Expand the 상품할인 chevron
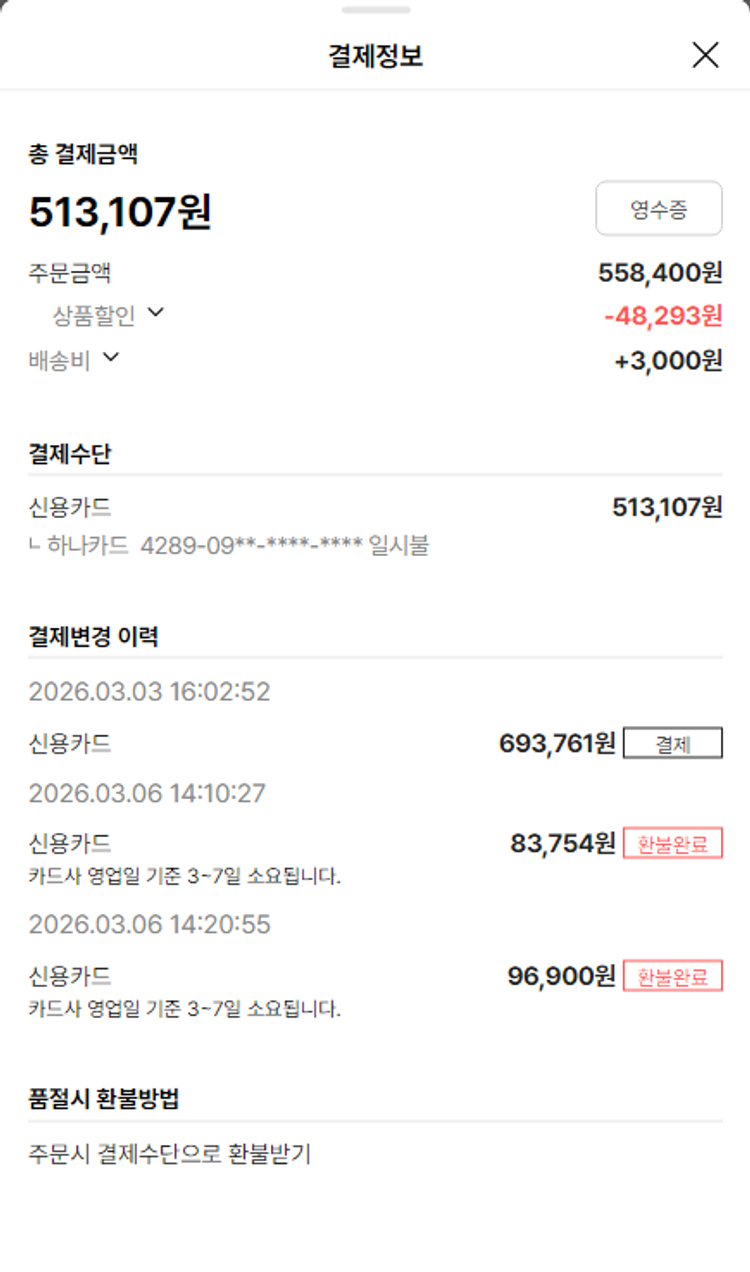 (x=155, y=313)
